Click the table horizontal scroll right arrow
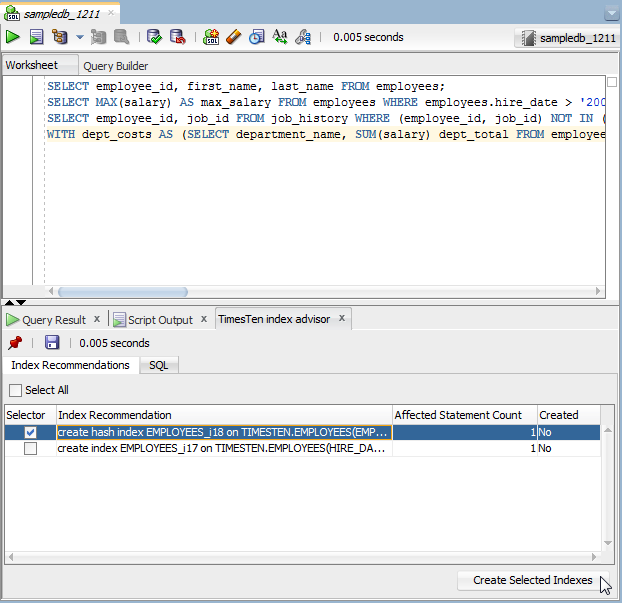This screenshot has height=603, width=622. click(594, 557)
